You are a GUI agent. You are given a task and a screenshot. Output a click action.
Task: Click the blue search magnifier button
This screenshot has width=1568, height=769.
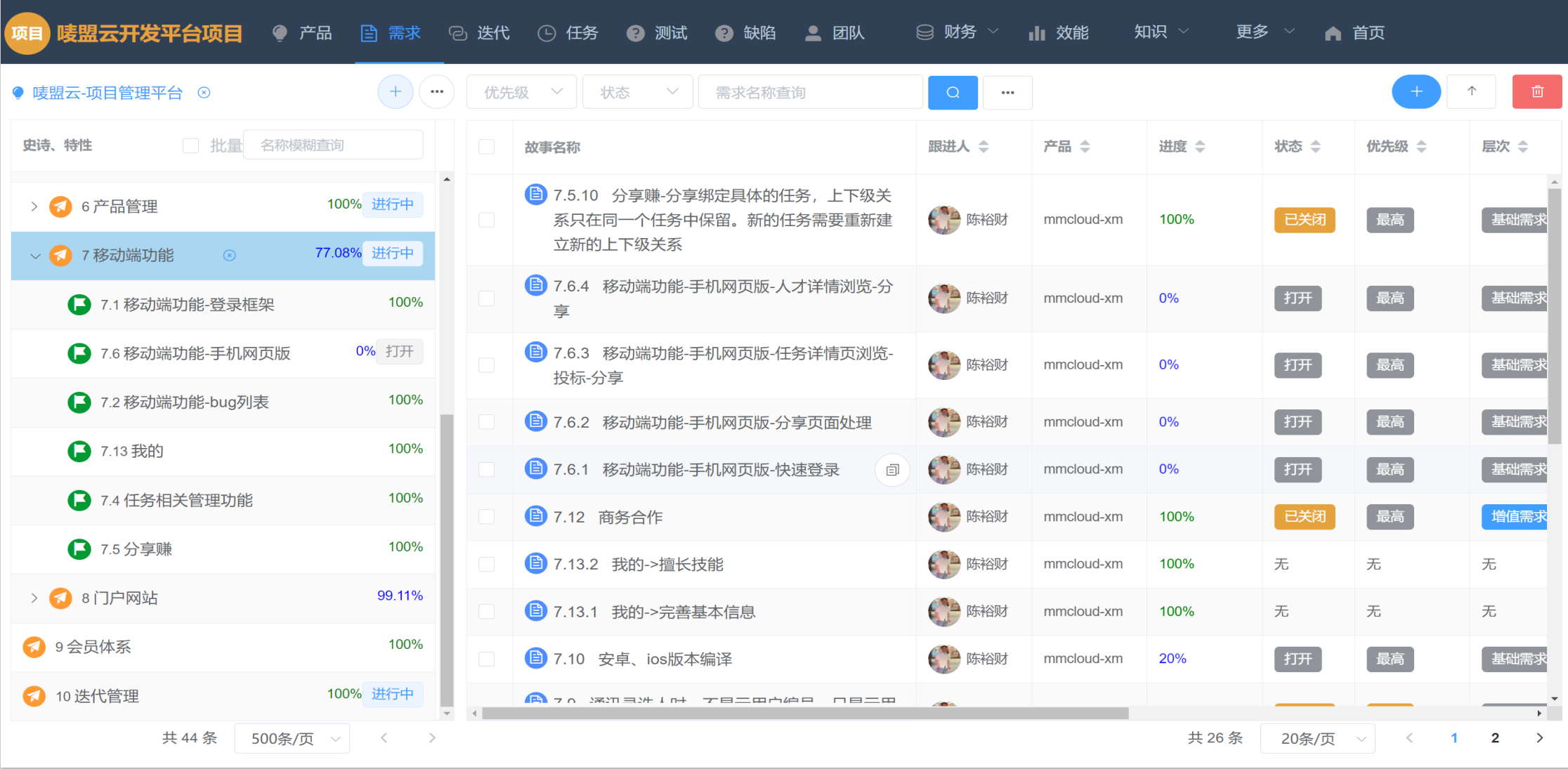point(952,93)
